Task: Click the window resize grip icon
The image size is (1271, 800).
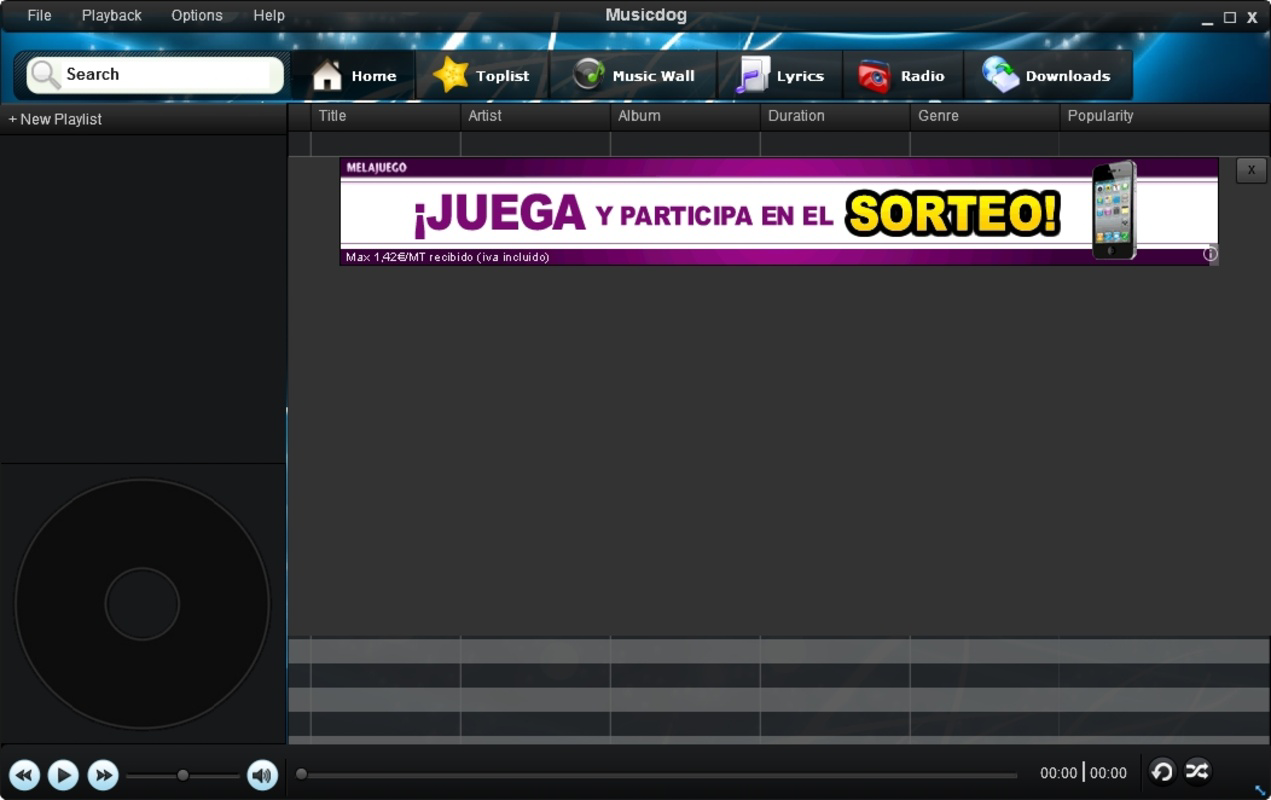Action: (x=1260, y=790)
